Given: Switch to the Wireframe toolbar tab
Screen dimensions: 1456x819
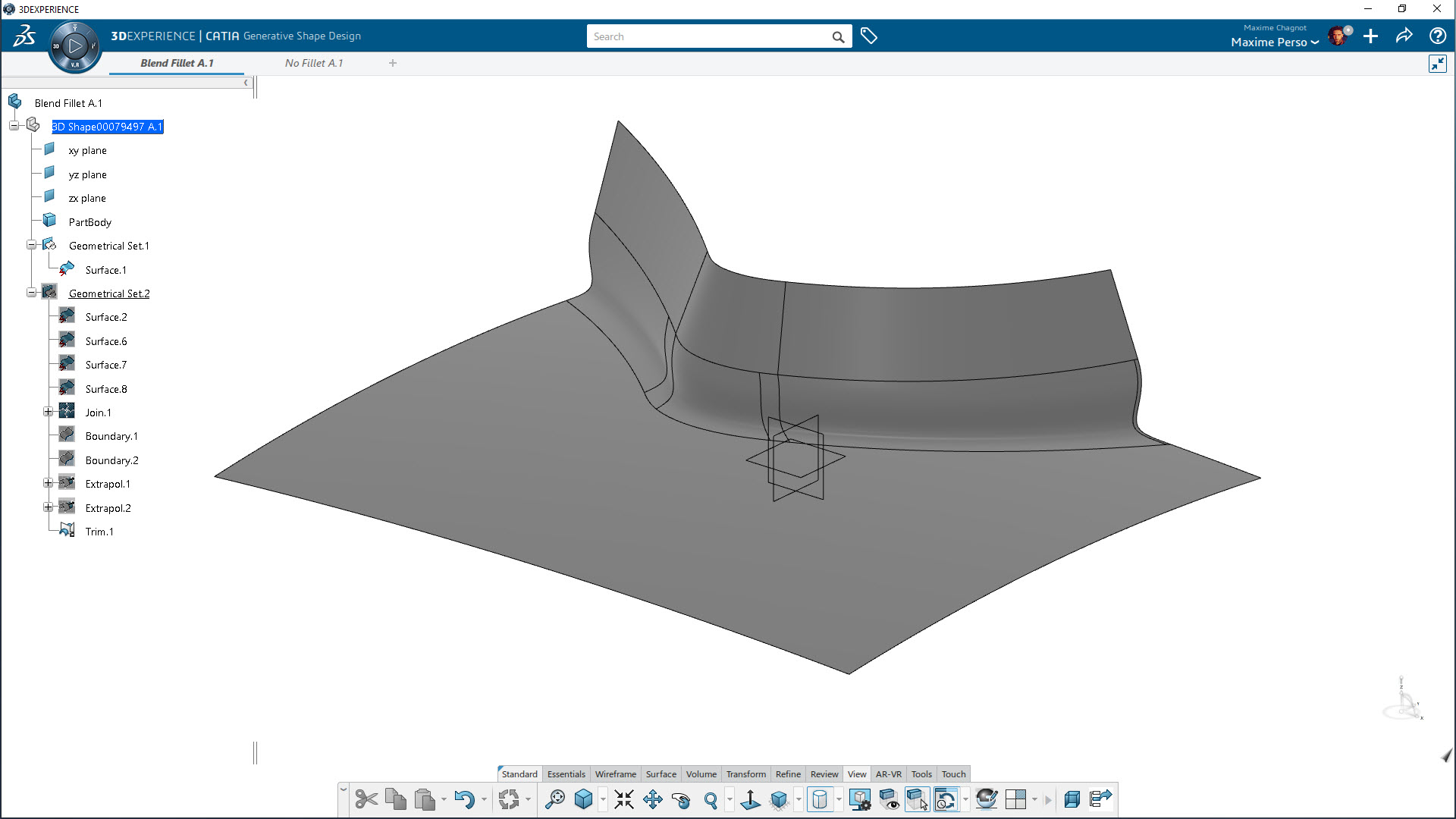Looking at the screenshot, I should coord(615,774).
